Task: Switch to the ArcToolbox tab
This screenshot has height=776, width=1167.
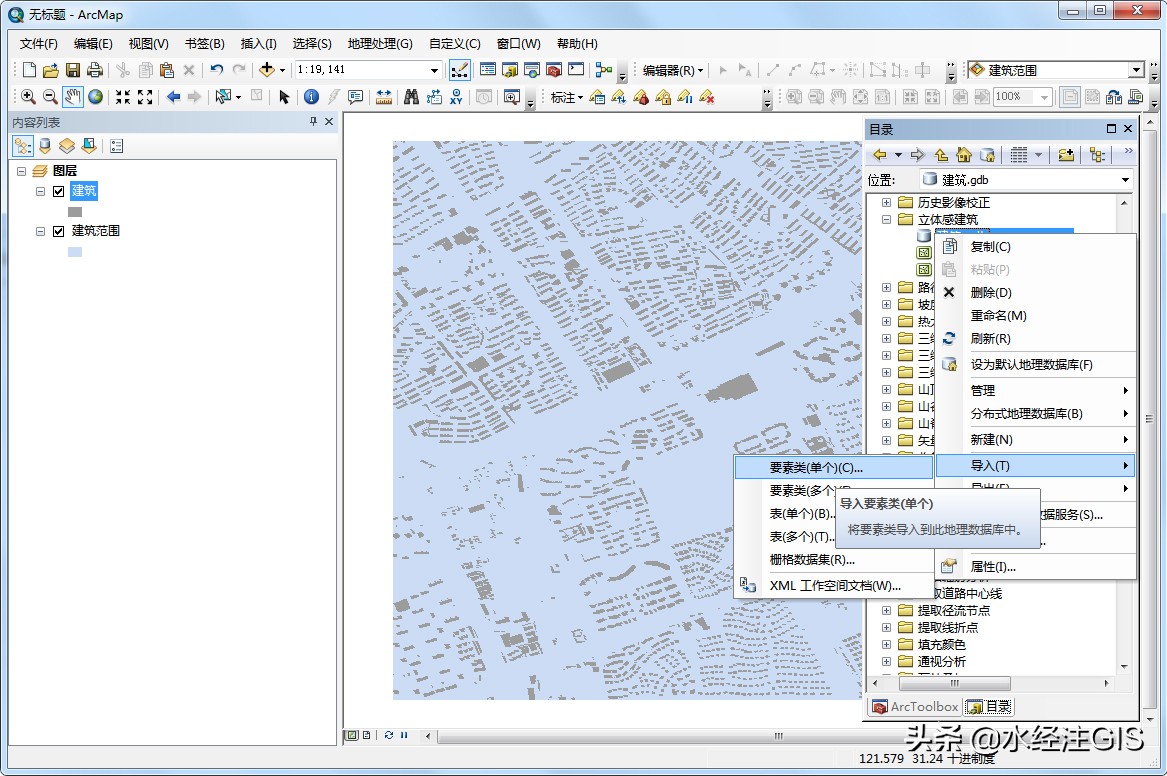Action: pos(915,707)
